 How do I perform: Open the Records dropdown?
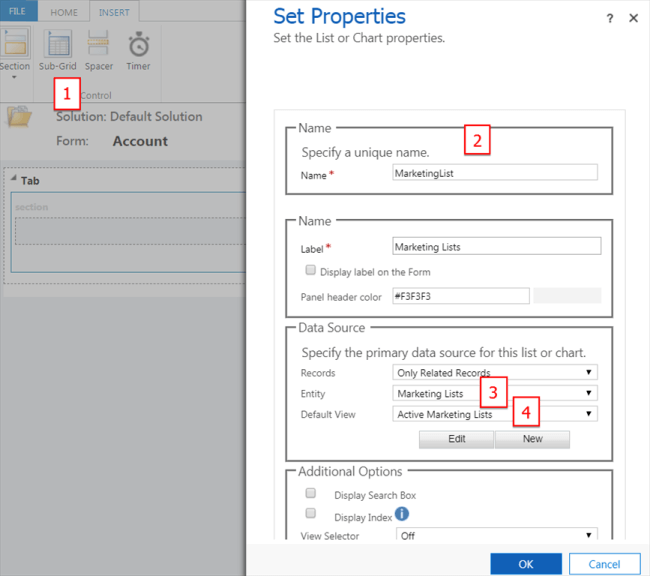(495, 372)
